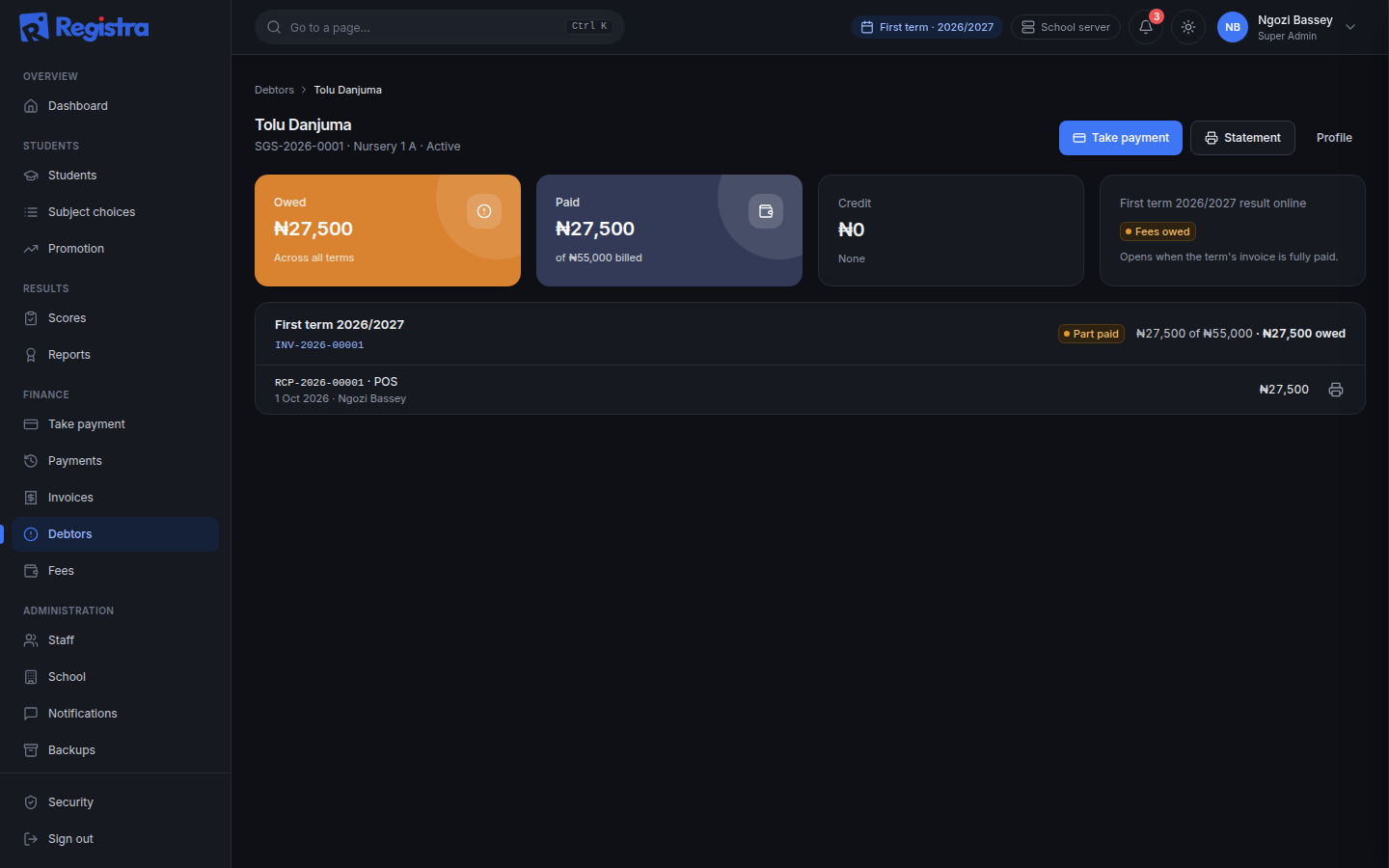Print receipt RCP-2026-00001 using printer icon
This screenshot has width=1389, height=868.
(x=1336, y=390)
